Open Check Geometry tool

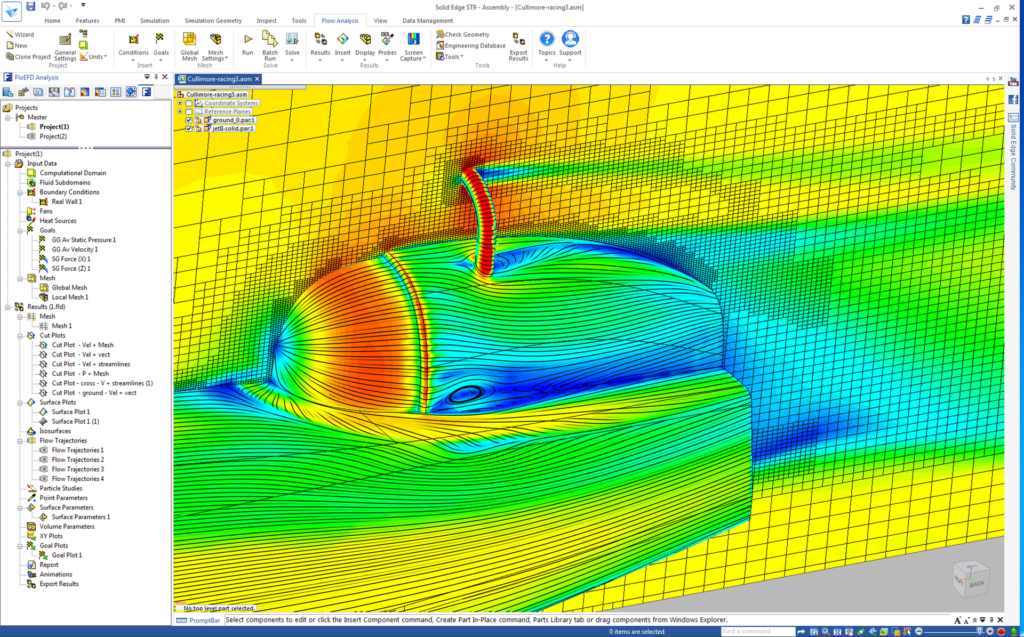[464, 34]
